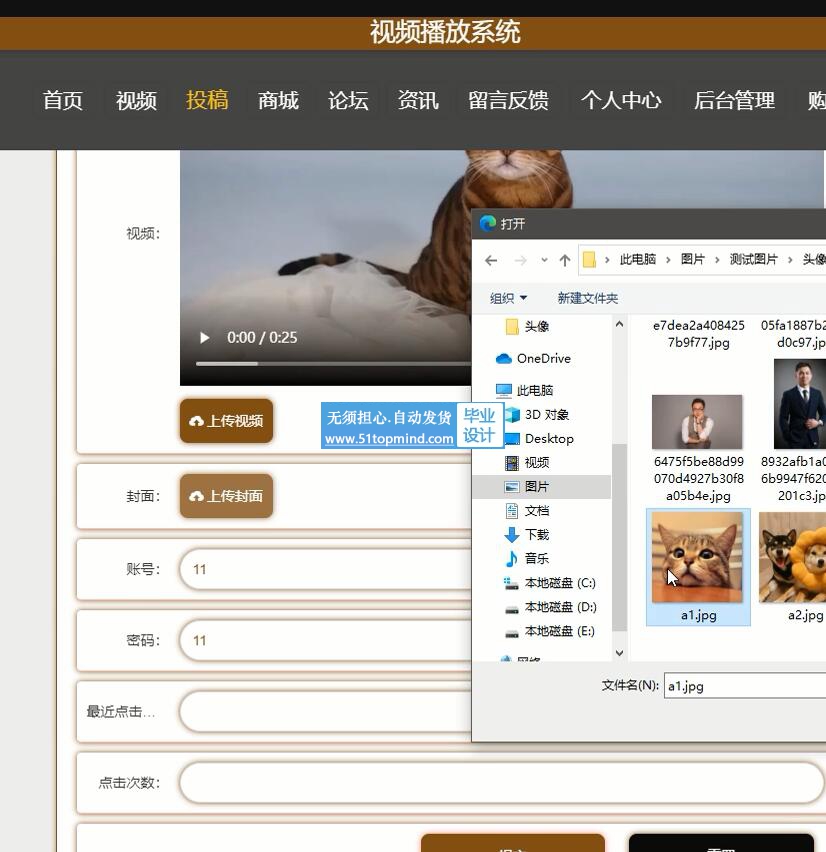The image size is (826, 852).
Task: Click the sidebar scroll-down arrow
Action: (x=619, y=653)
